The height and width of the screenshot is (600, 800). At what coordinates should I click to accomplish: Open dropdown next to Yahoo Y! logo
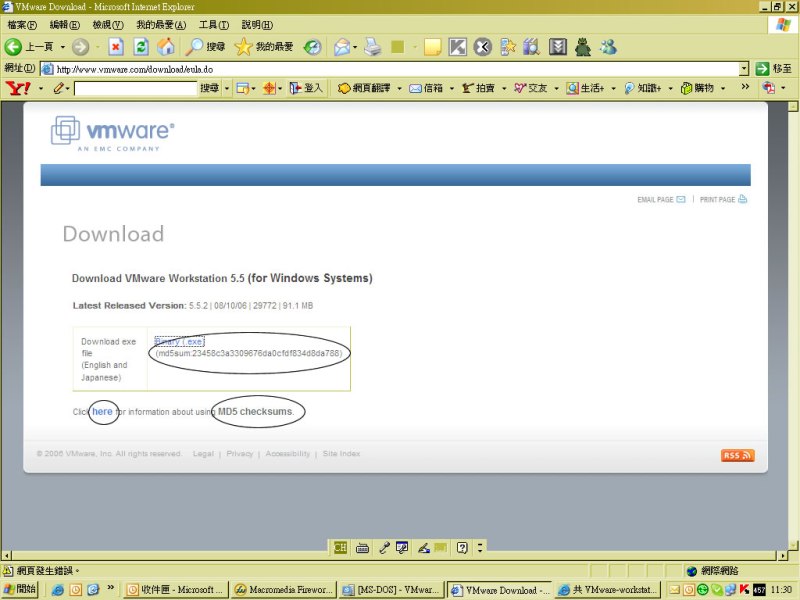(x=41, y=88)
